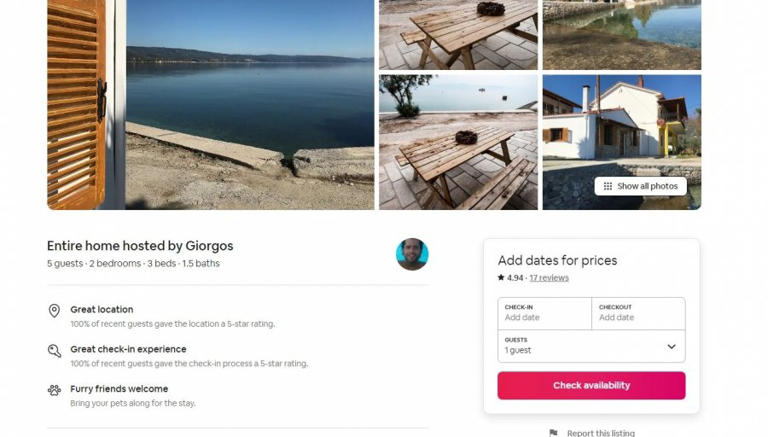
Task: Expand the guests chevron arrow
Action: 671,347
